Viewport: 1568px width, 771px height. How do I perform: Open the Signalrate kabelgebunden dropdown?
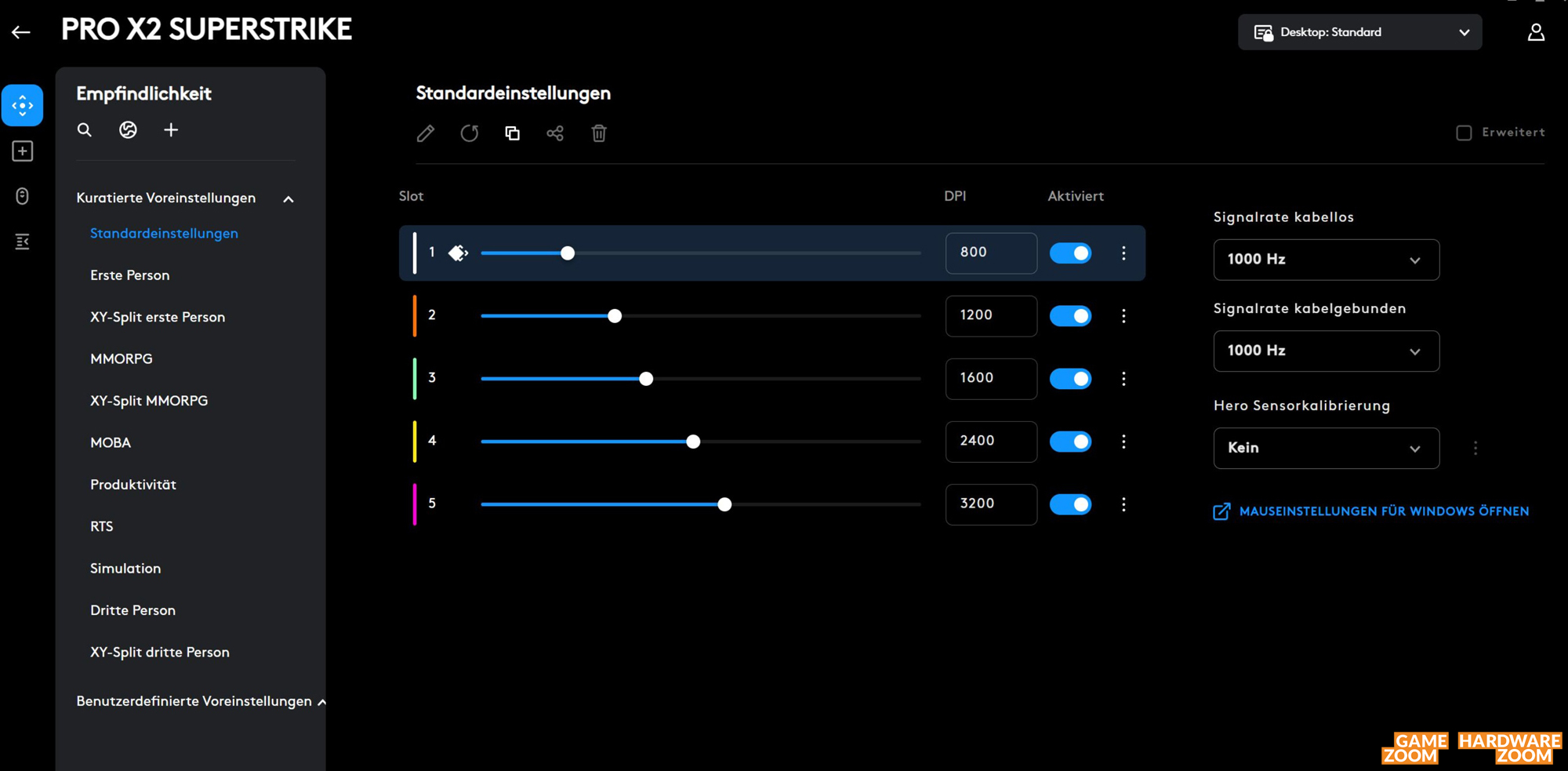[x=1327, y=351]
